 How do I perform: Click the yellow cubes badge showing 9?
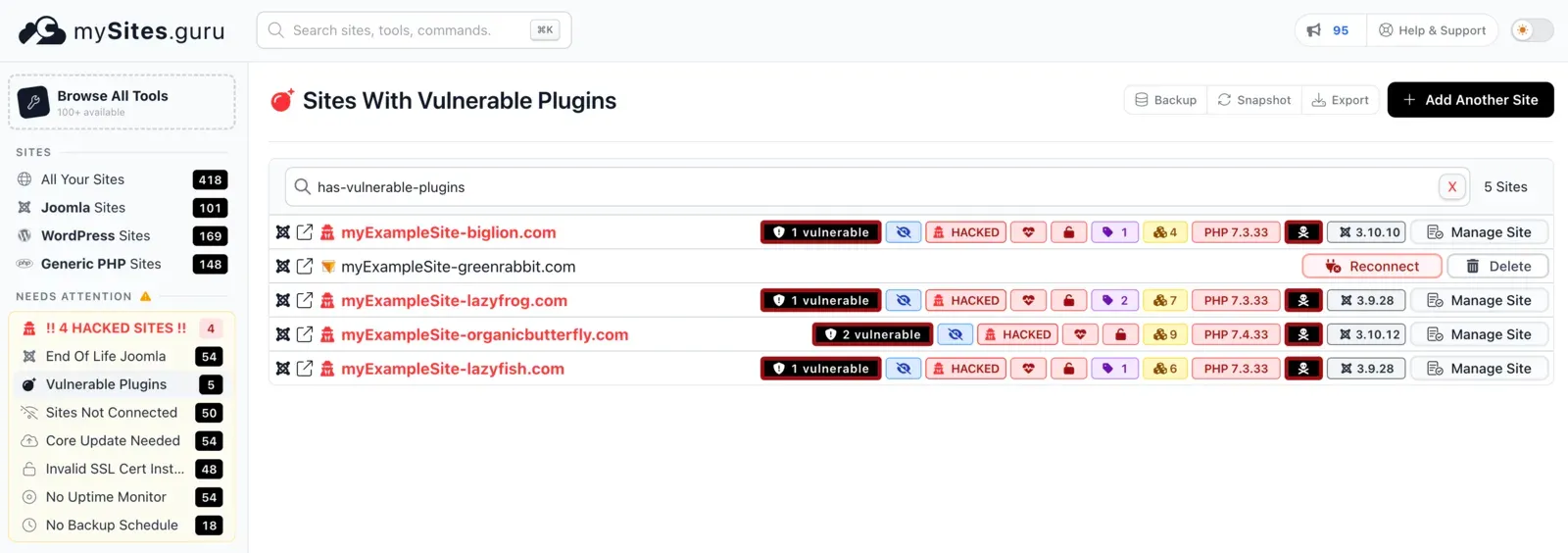(1164, 334)
